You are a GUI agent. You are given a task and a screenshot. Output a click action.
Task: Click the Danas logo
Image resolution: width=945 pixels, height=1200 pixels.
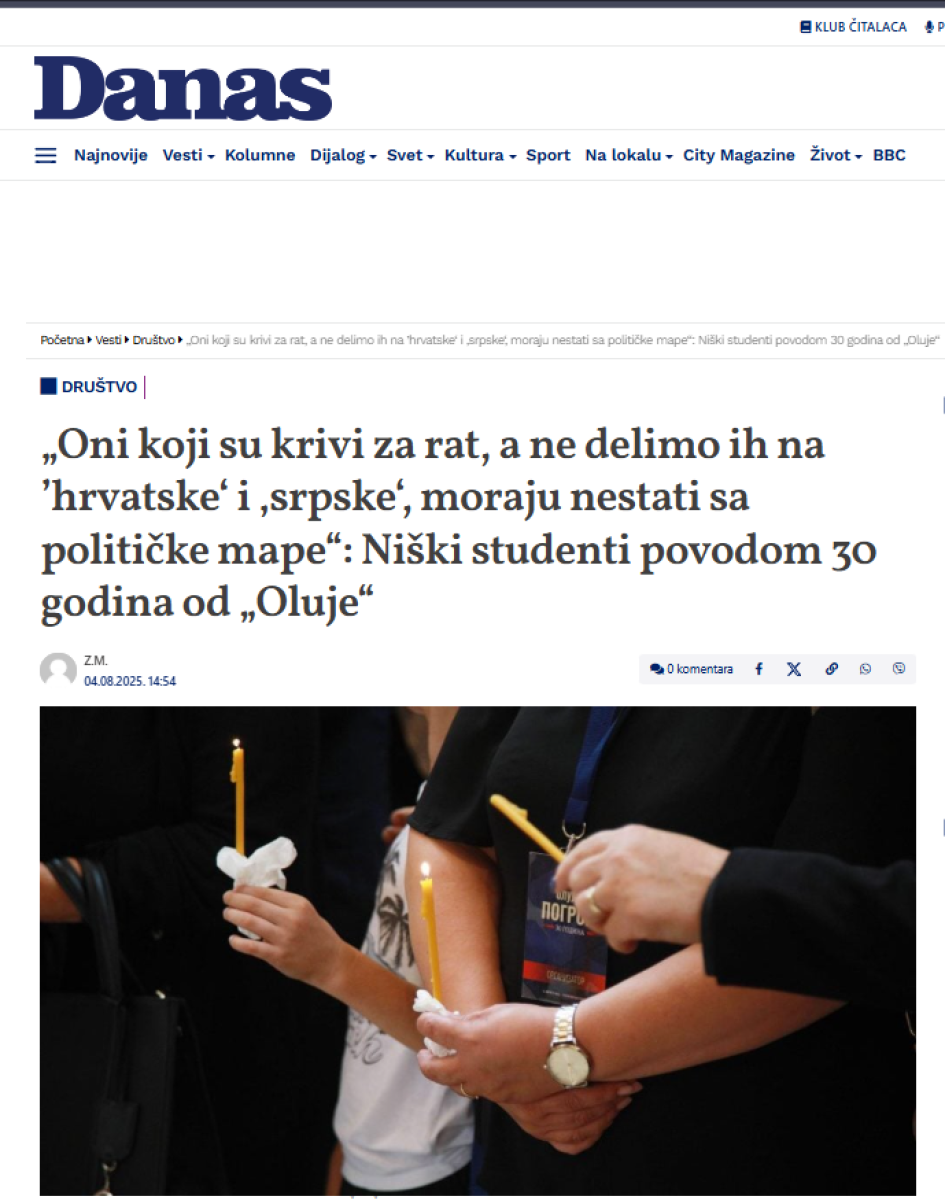[183, 89]
